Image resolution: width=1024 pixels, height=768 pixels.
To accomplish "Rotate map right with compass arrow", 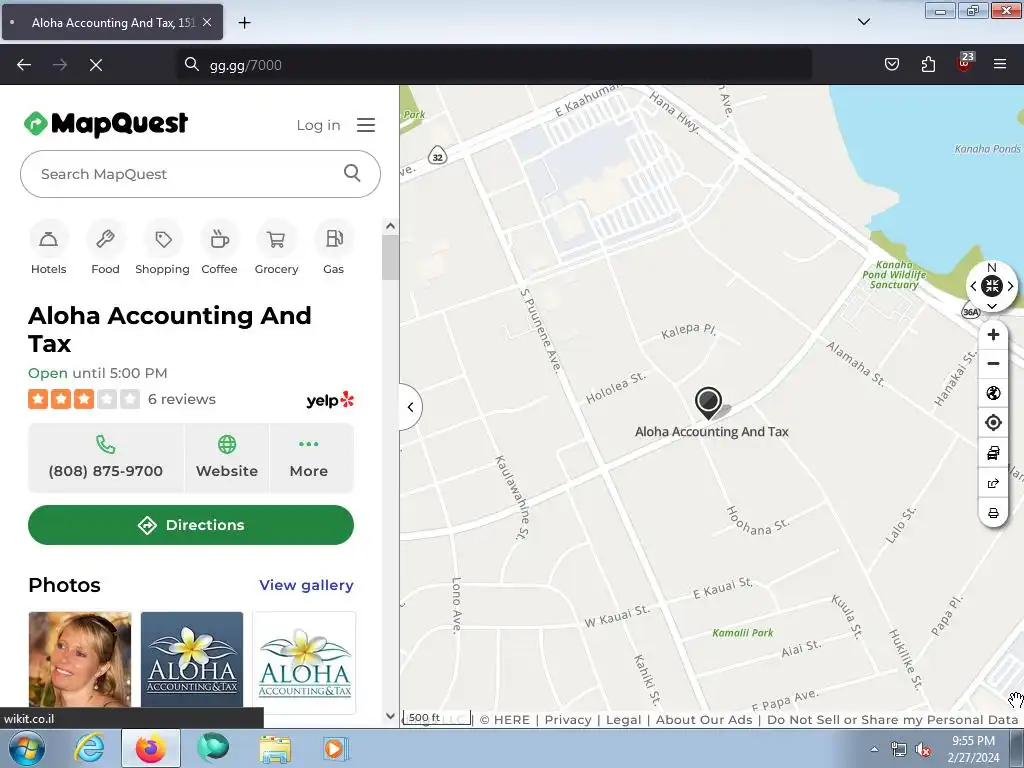I will pyautogui.click(x=1010, y=286).
